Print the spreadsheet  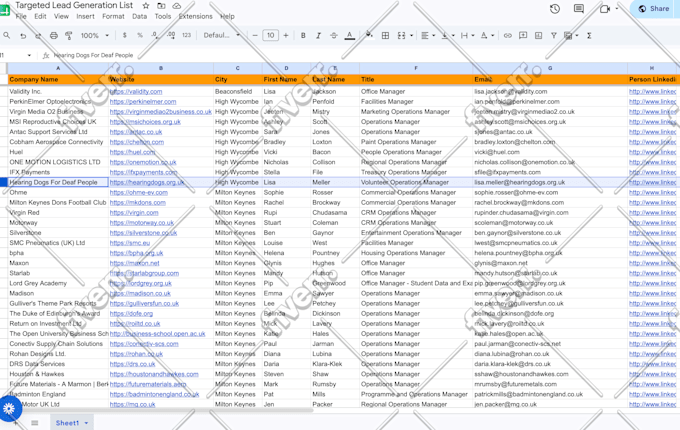53,36
